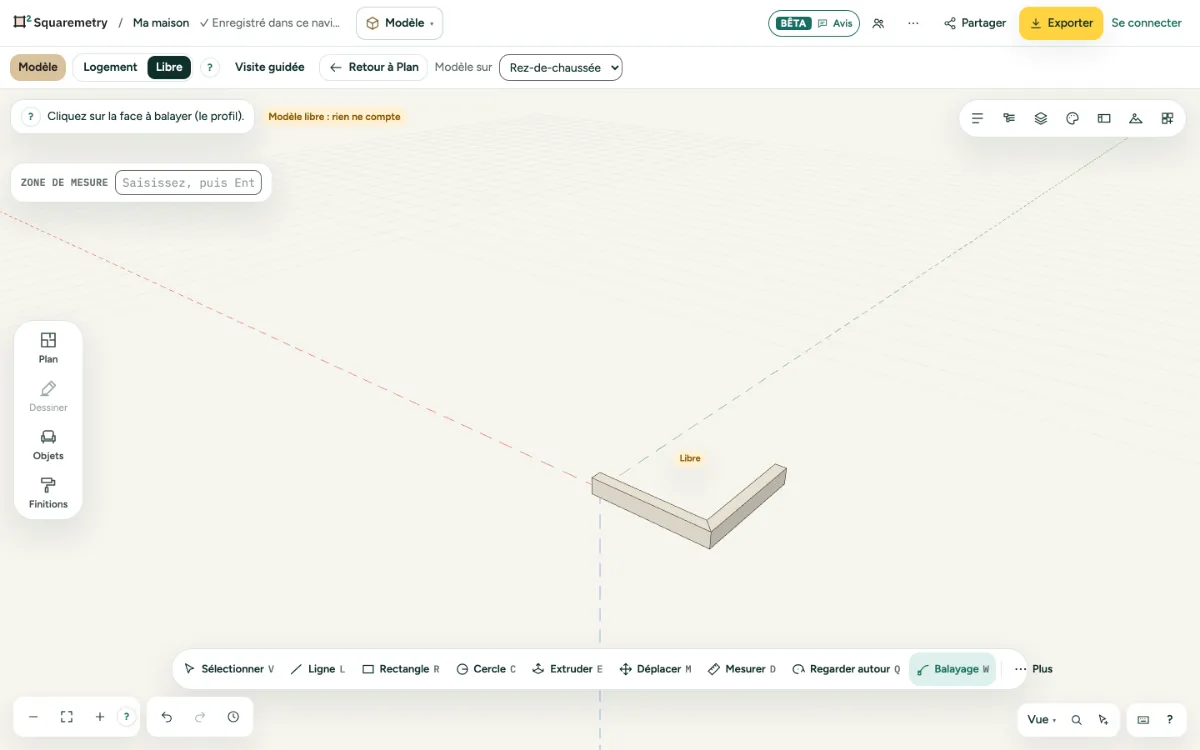The height and width of the screenshot is (750, 1200).
Task: Click the undo arrow
Action: pyautogui.click(x=167, y=717)
